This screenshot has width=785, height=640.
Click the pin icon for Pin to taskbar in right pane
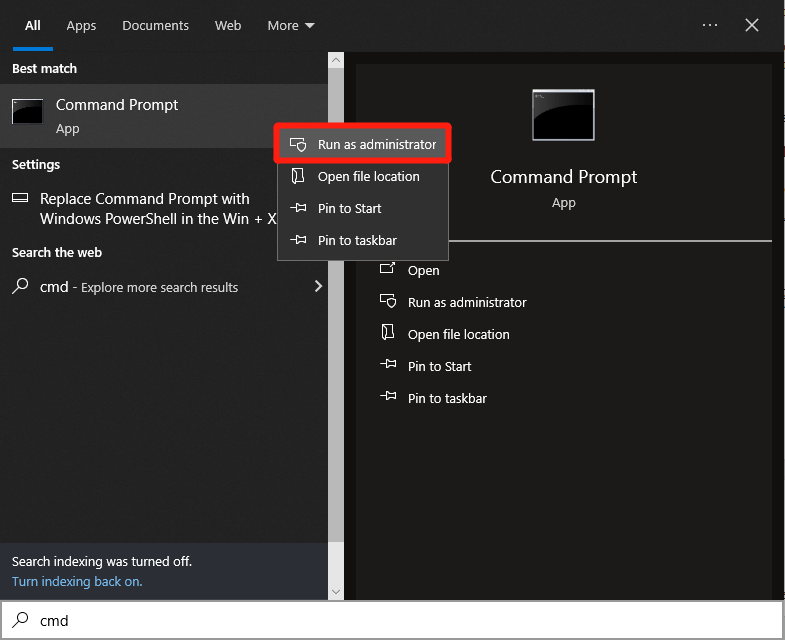[x=389, y=398]
